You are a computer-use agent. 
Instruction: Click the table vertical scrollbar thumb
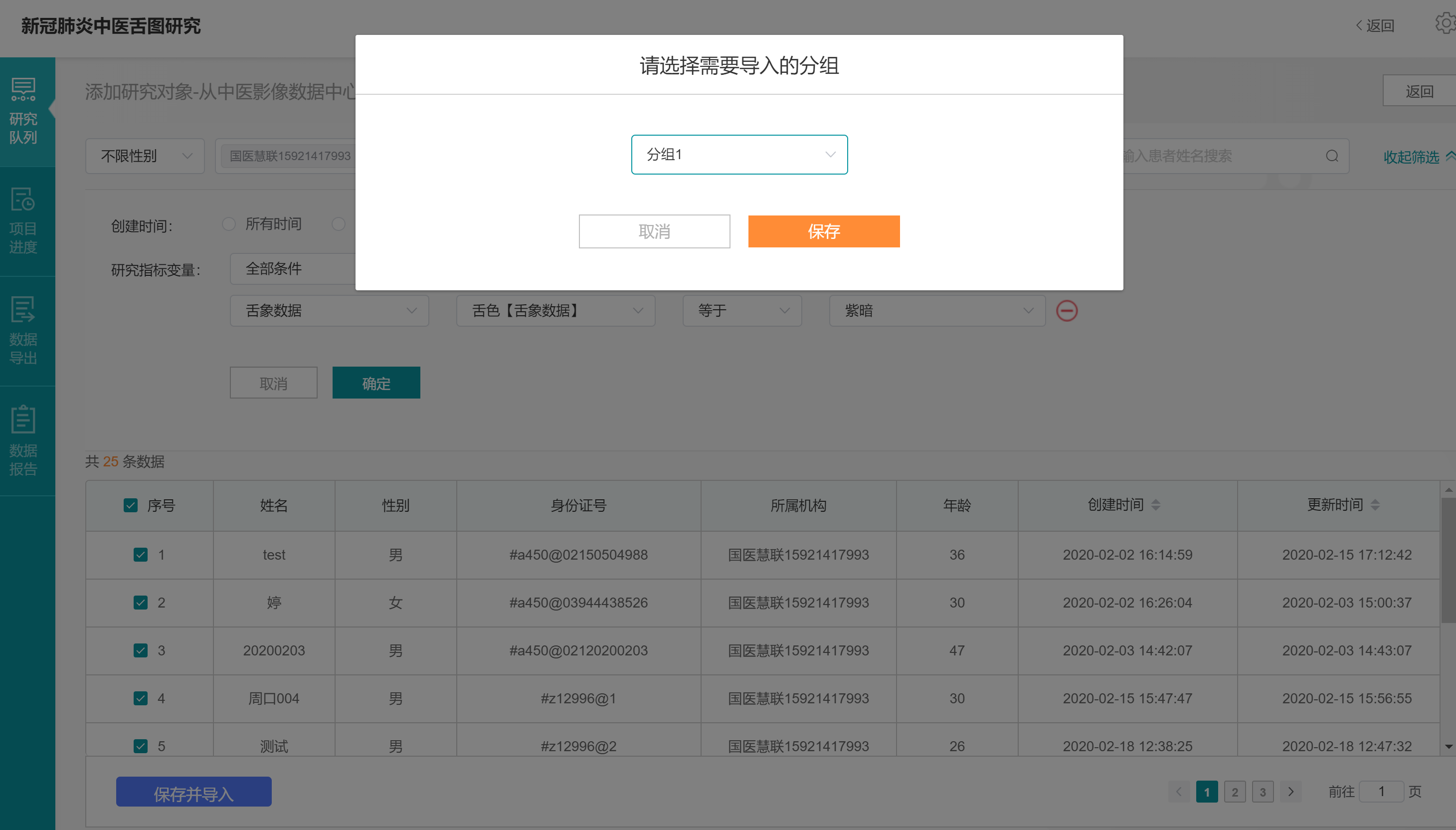coord(1448,559)
